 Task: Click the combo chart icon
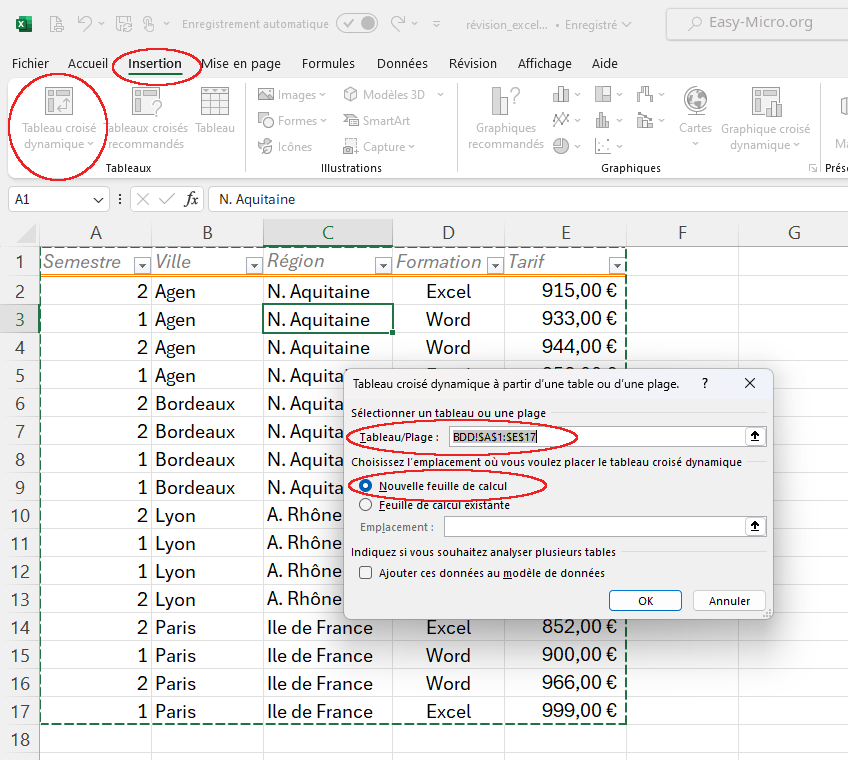point(644,120)
